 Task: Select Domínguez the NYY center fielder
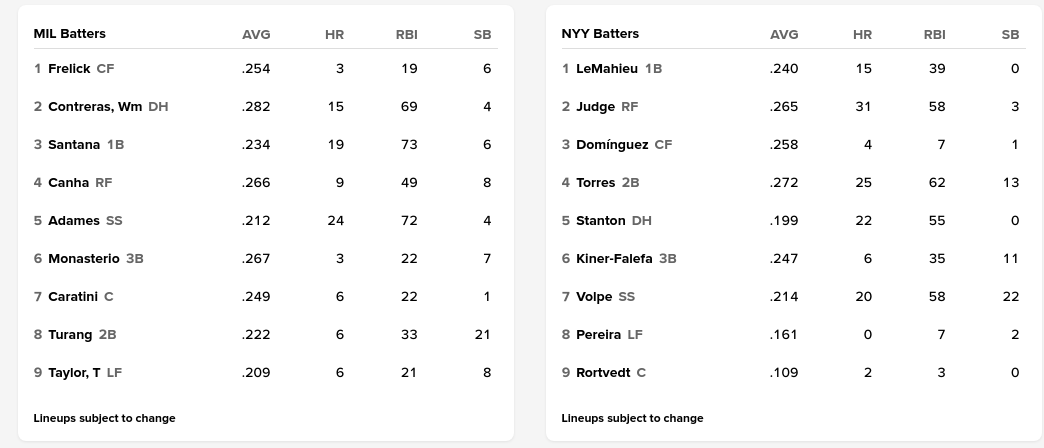(x=612, y=145)
